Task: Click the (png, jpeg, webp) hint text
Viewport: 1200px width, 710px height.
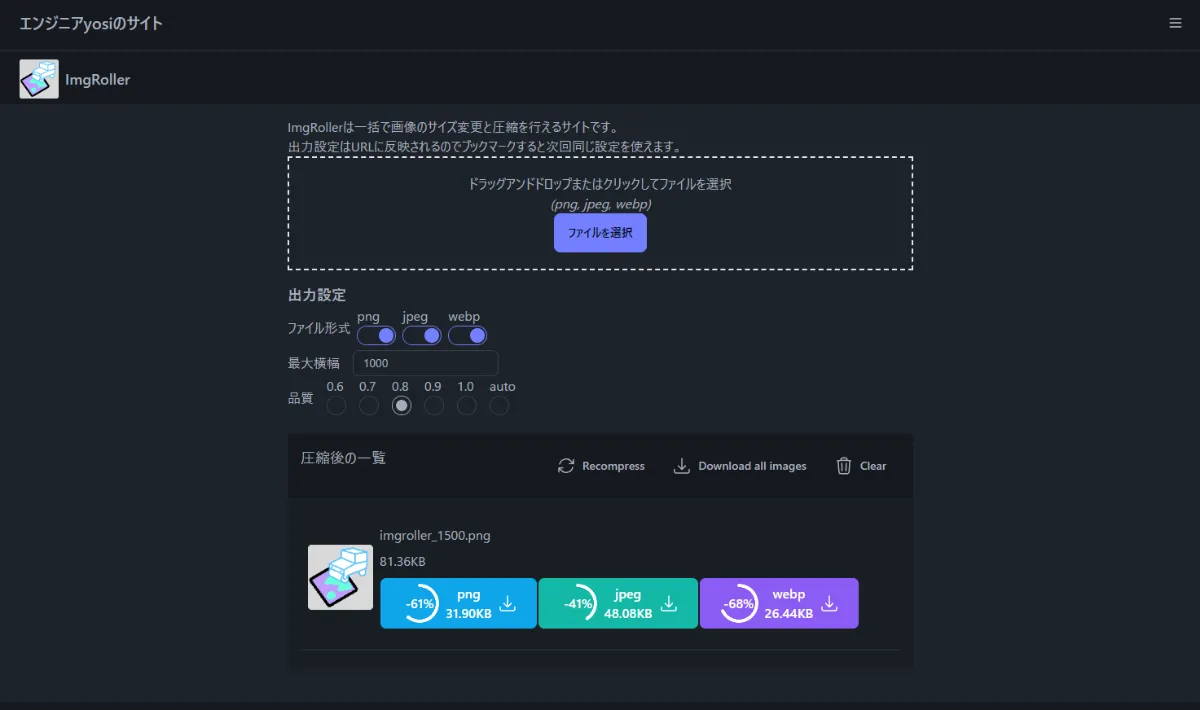Action: (x=601, y=204)
